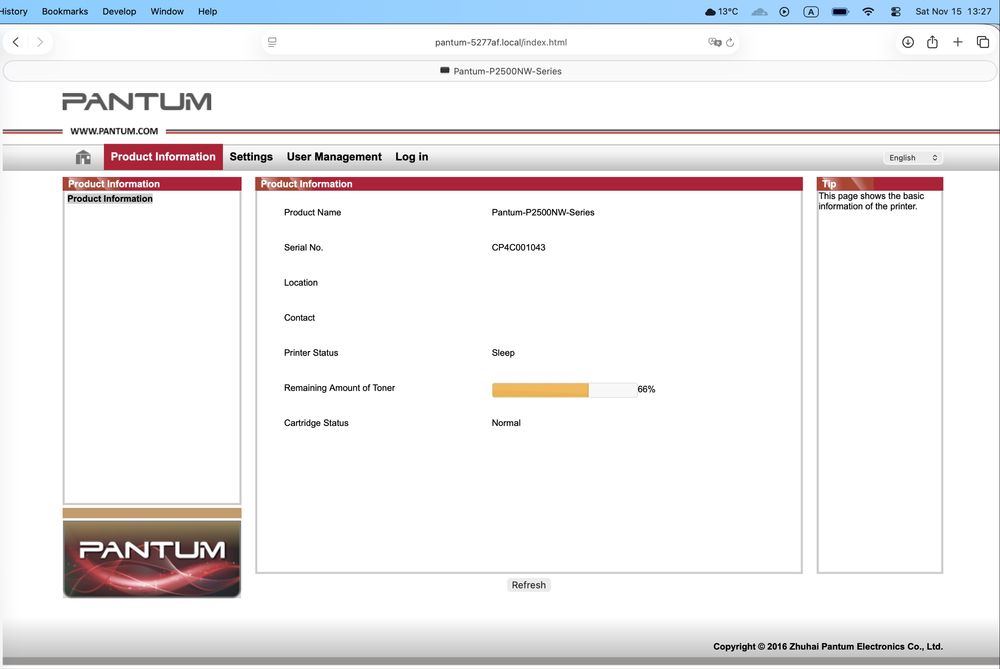Open the Wi-Fi menu icon

868,11
